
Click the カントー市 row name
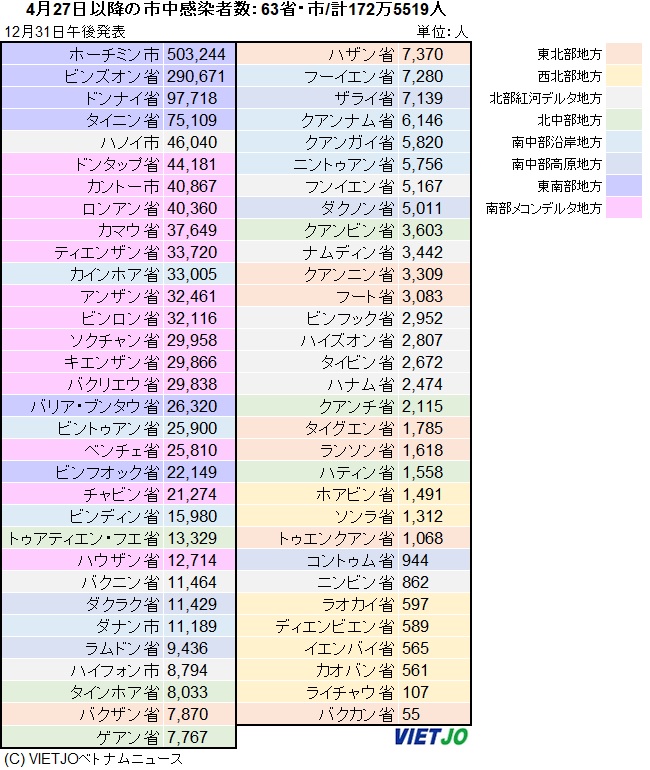(x=123, y=187)
